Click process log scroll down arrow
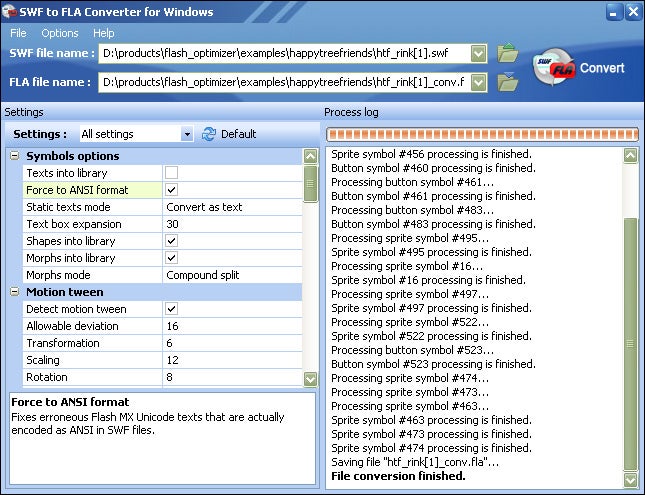The width and height of the screenshot is (645, 495). (x=630, y=480)
